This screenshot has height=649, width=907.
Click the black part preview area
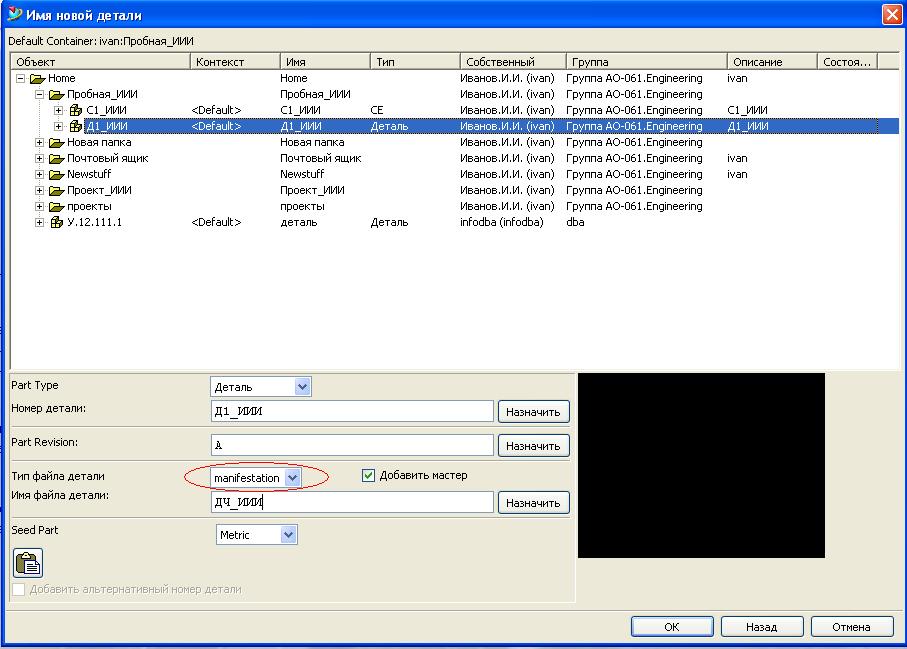pos(701,466)
